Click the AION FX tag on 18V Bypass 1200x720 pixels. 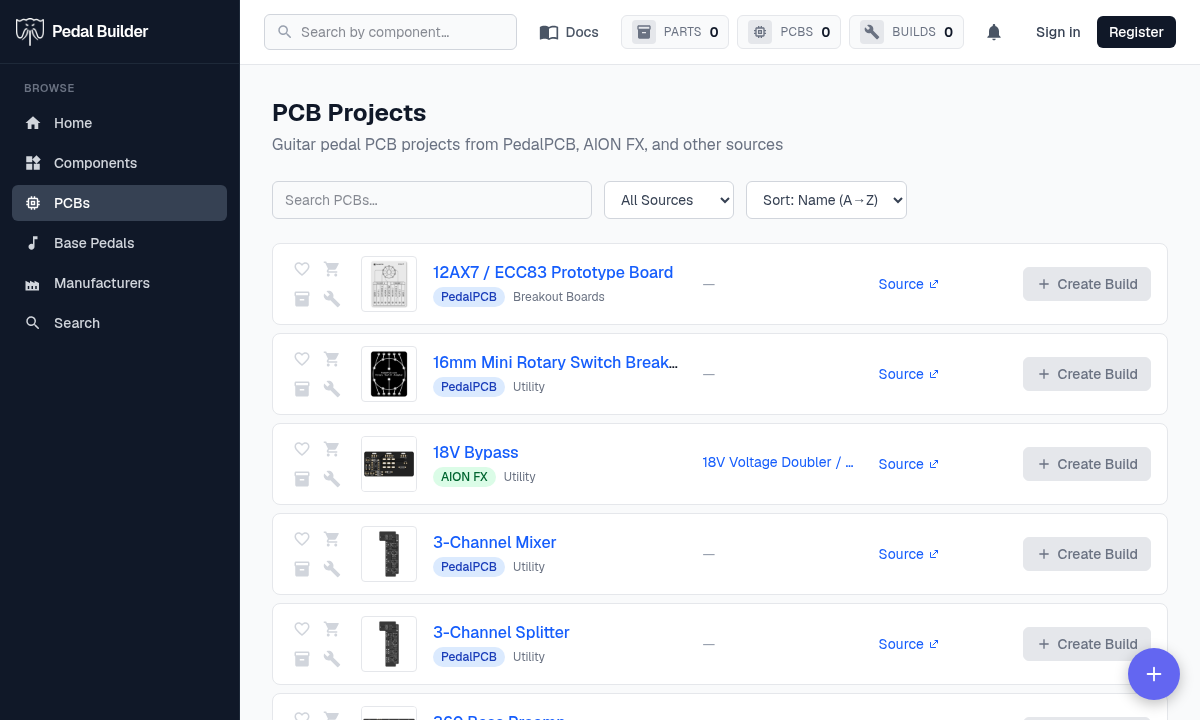(x=464, y=477)
